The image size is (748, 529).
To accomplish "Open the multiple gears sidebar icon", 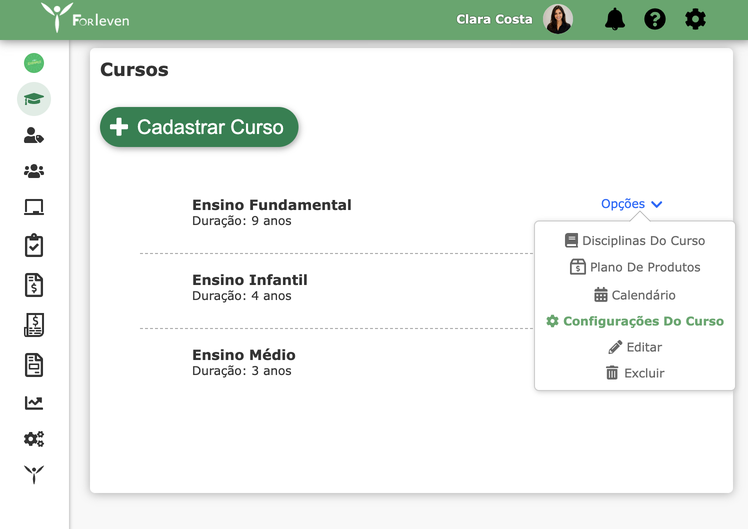I will pyautogui.click(x=34, y=439).
